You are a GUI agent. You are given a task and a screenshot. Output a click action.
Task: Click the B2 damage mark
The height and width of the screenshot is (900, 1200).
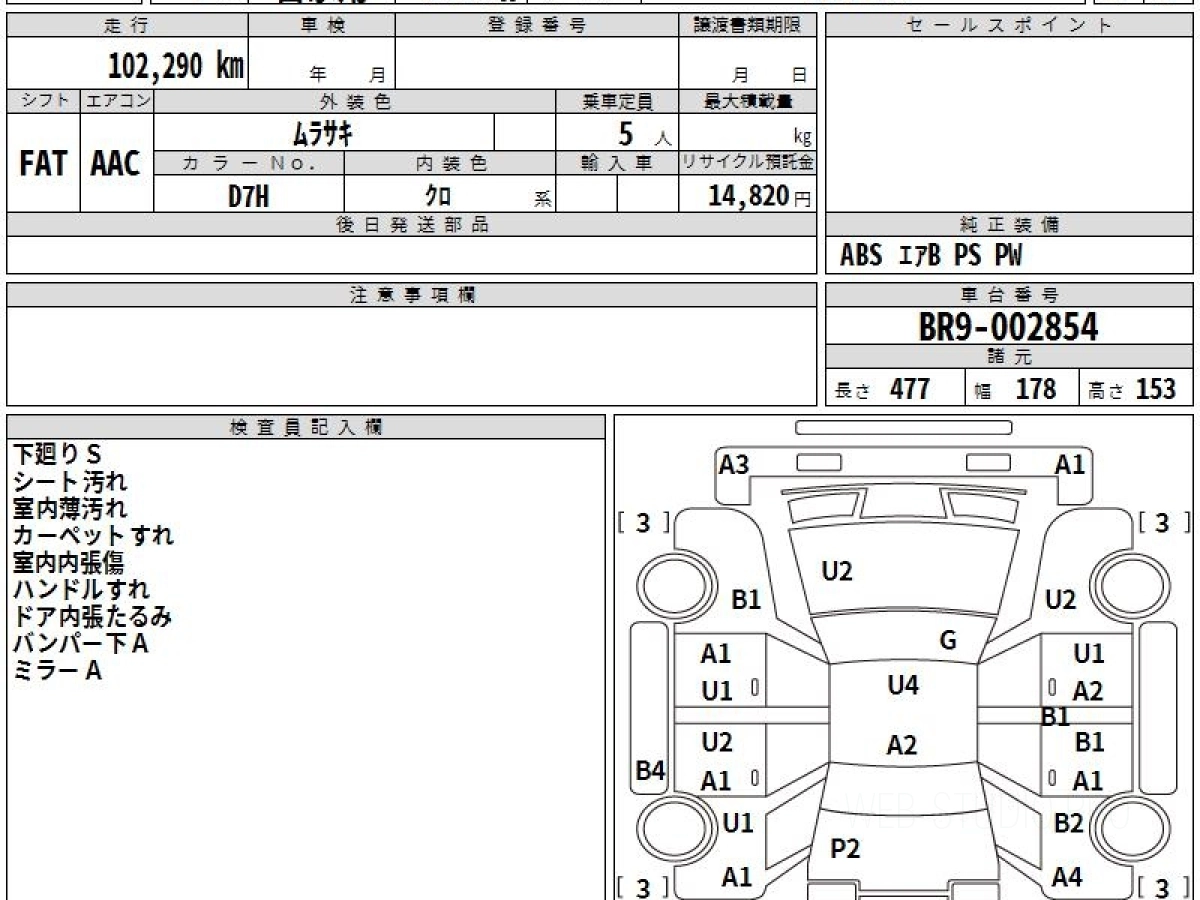[1068, 823]
